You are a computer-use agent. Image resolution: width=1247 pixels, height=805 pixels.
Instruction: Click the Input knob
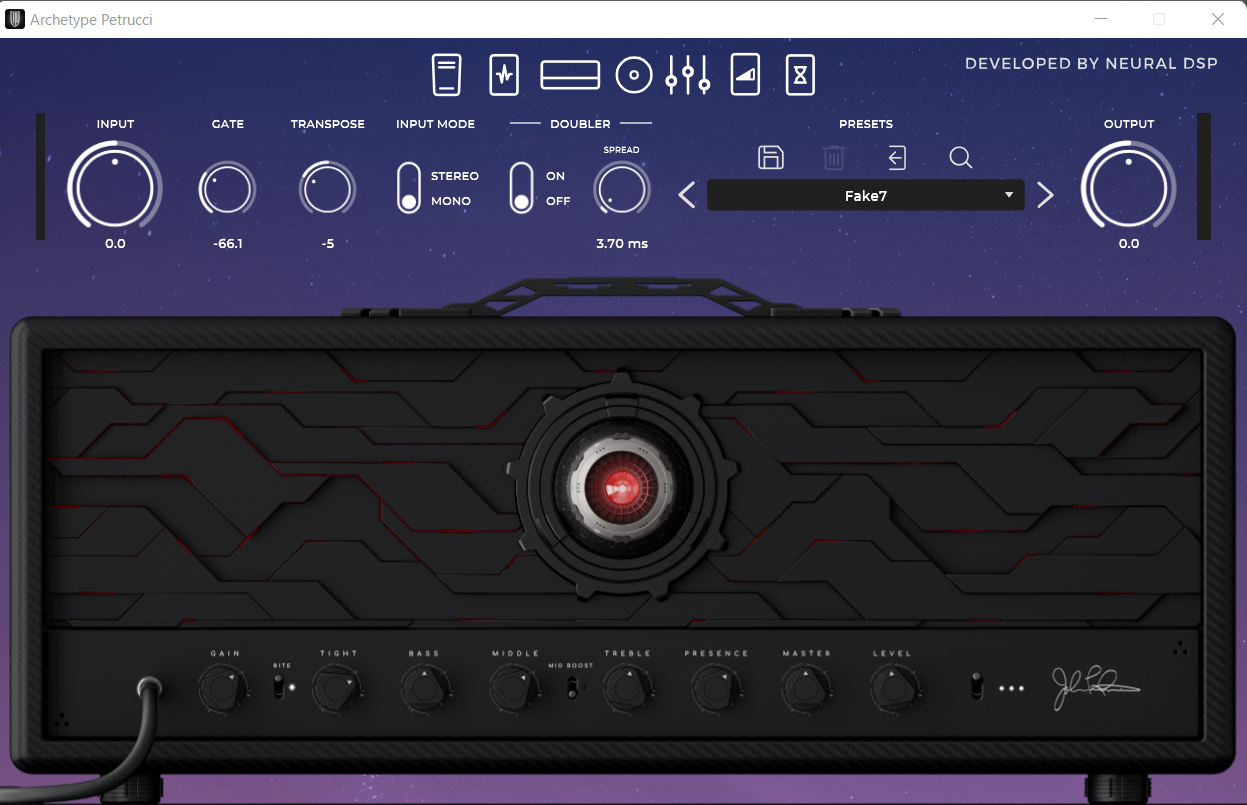(x=115, y=188)
